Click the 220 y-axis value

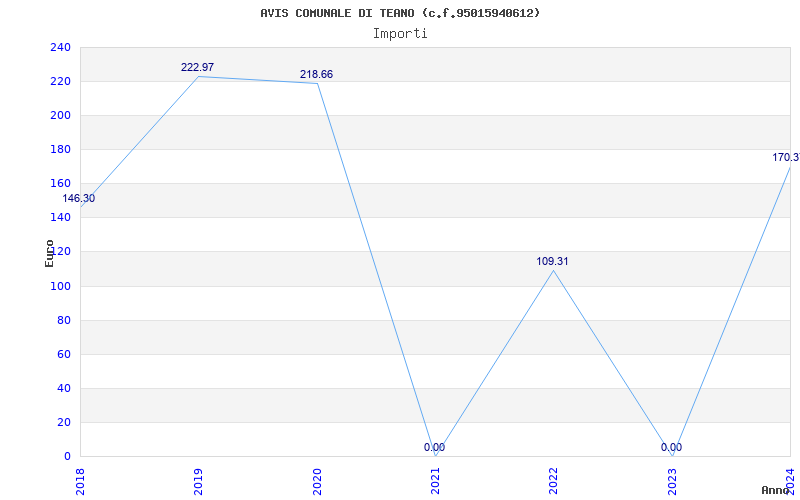pyautogui.click(x=60, y=82)
